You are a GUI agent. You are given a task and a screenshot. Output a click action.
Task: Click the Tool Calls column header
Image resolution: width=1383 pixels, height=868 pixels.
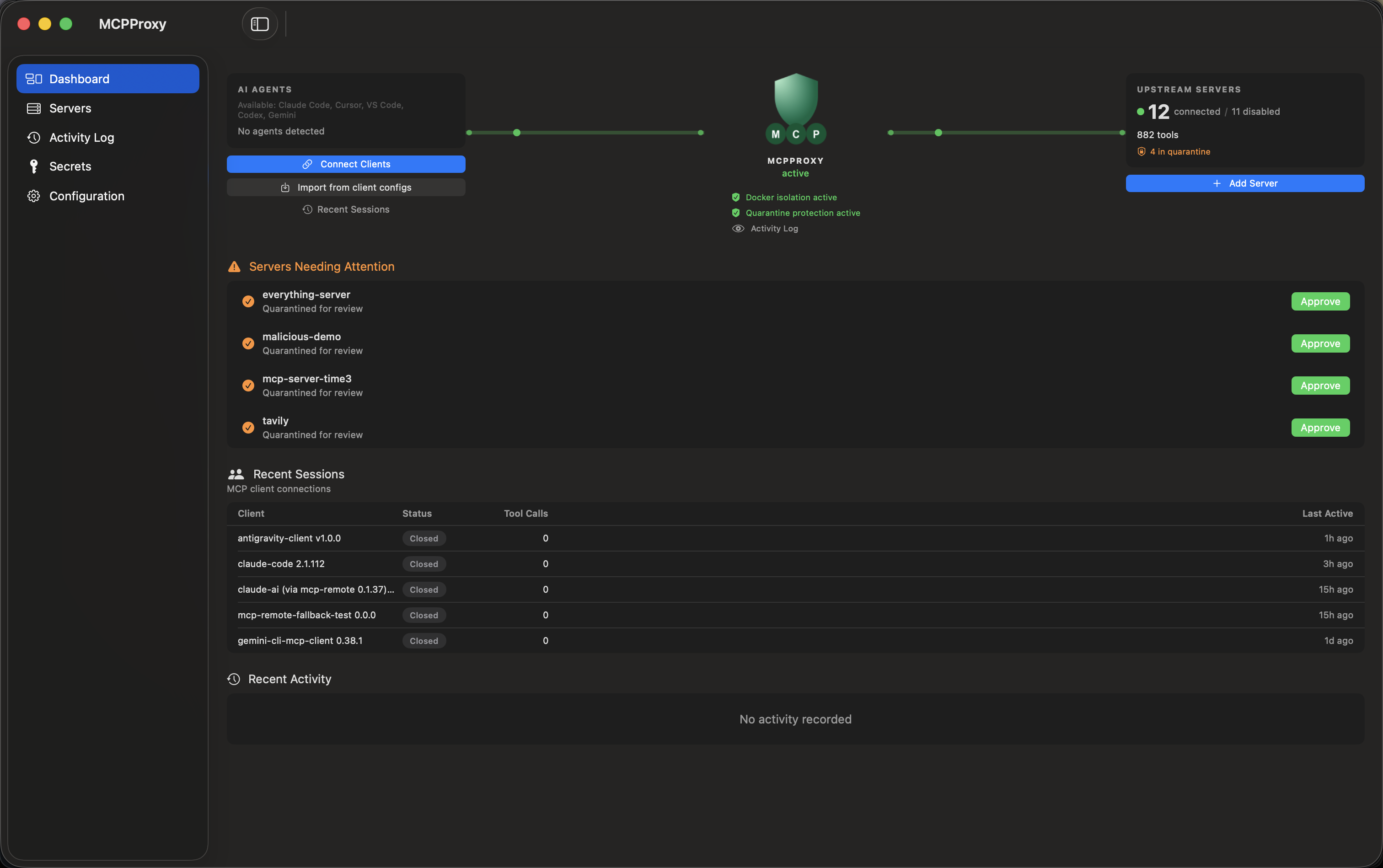point(526,513)
